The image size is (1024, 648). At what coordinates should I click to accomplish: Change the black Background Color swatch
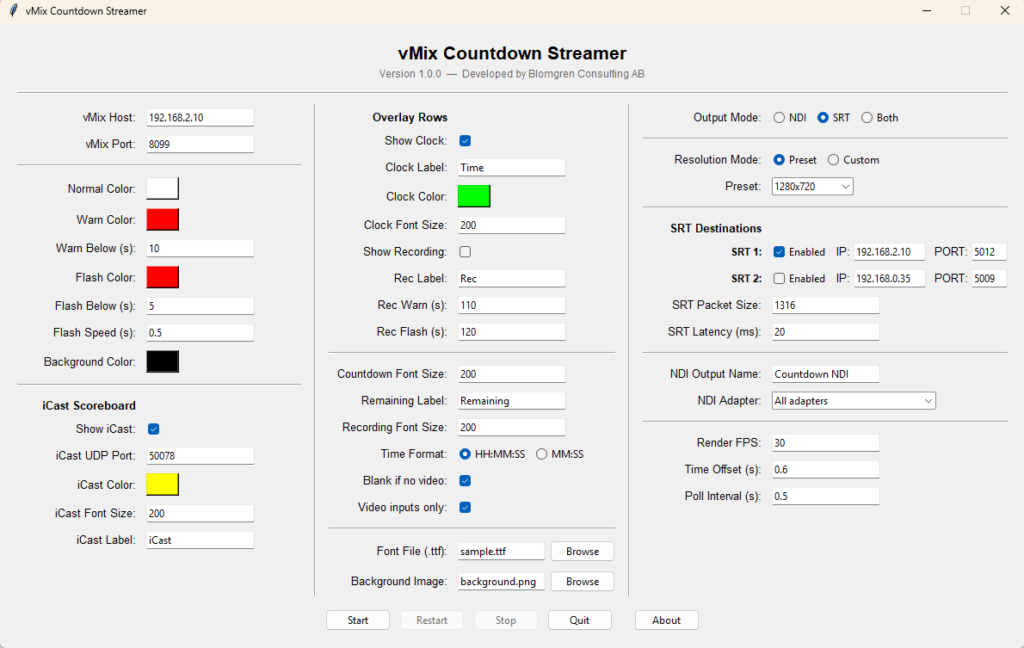[x=163, y=362]
